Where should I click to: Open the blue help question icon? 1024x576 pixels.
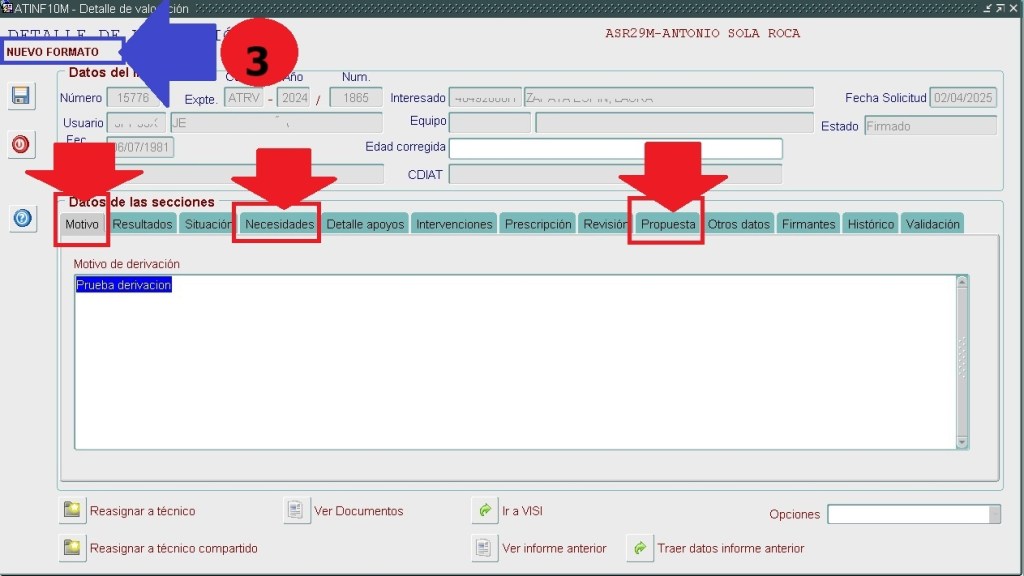22,219
